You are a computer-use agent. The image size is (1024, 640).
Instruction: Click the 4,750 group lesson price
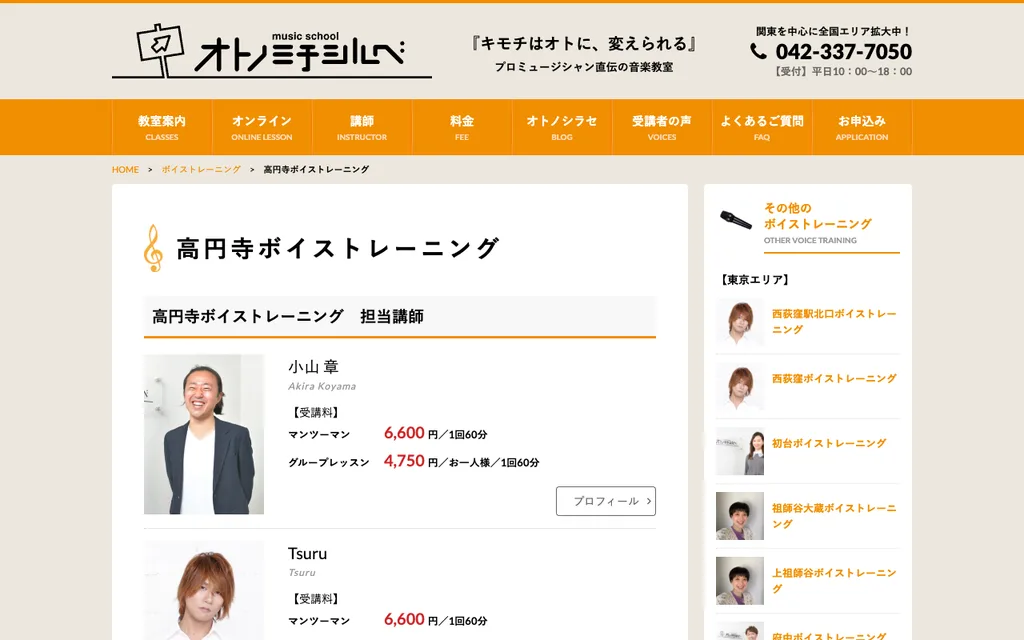(404, 461)
